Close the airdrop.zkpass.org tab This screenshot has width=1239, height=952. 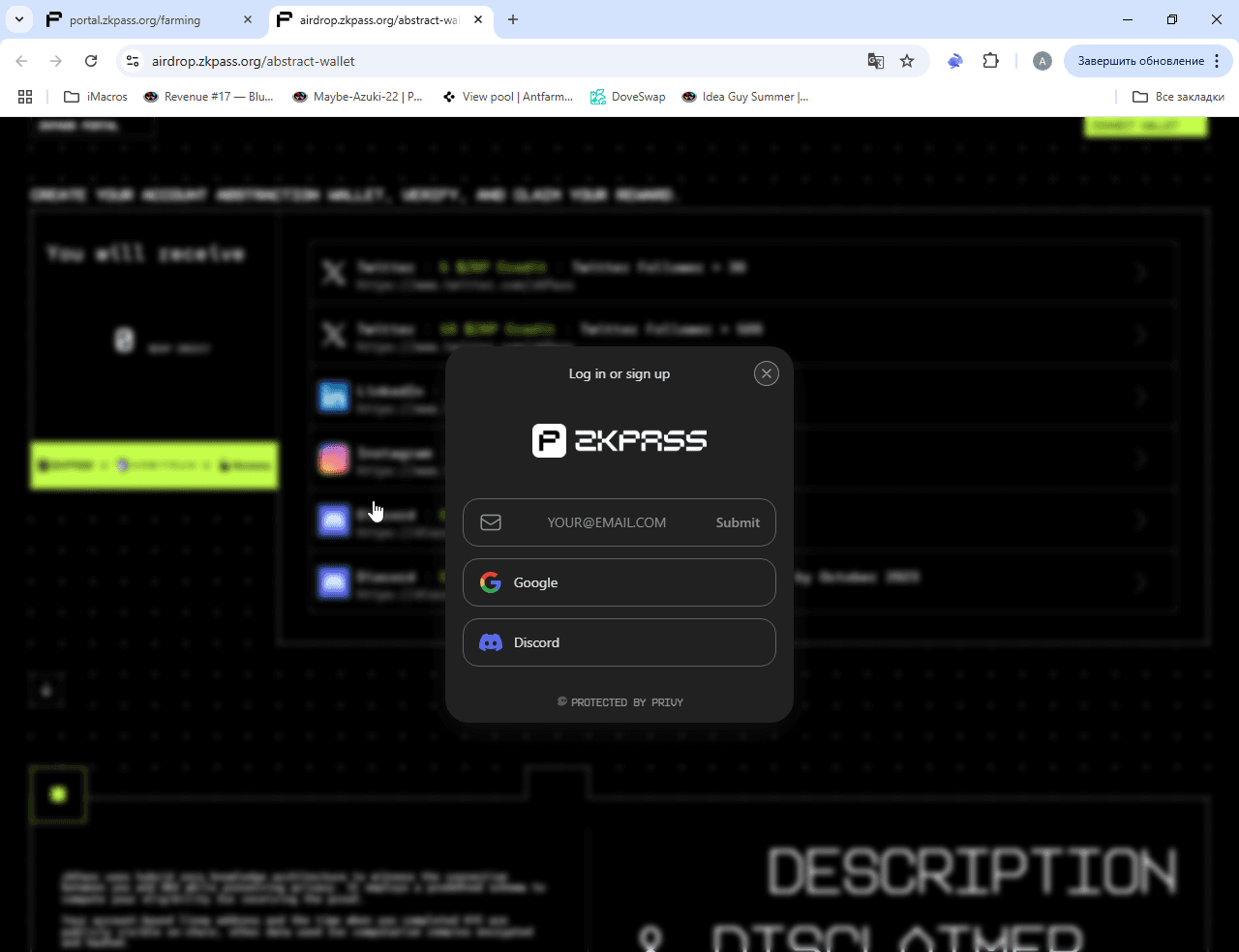[478, 19]
